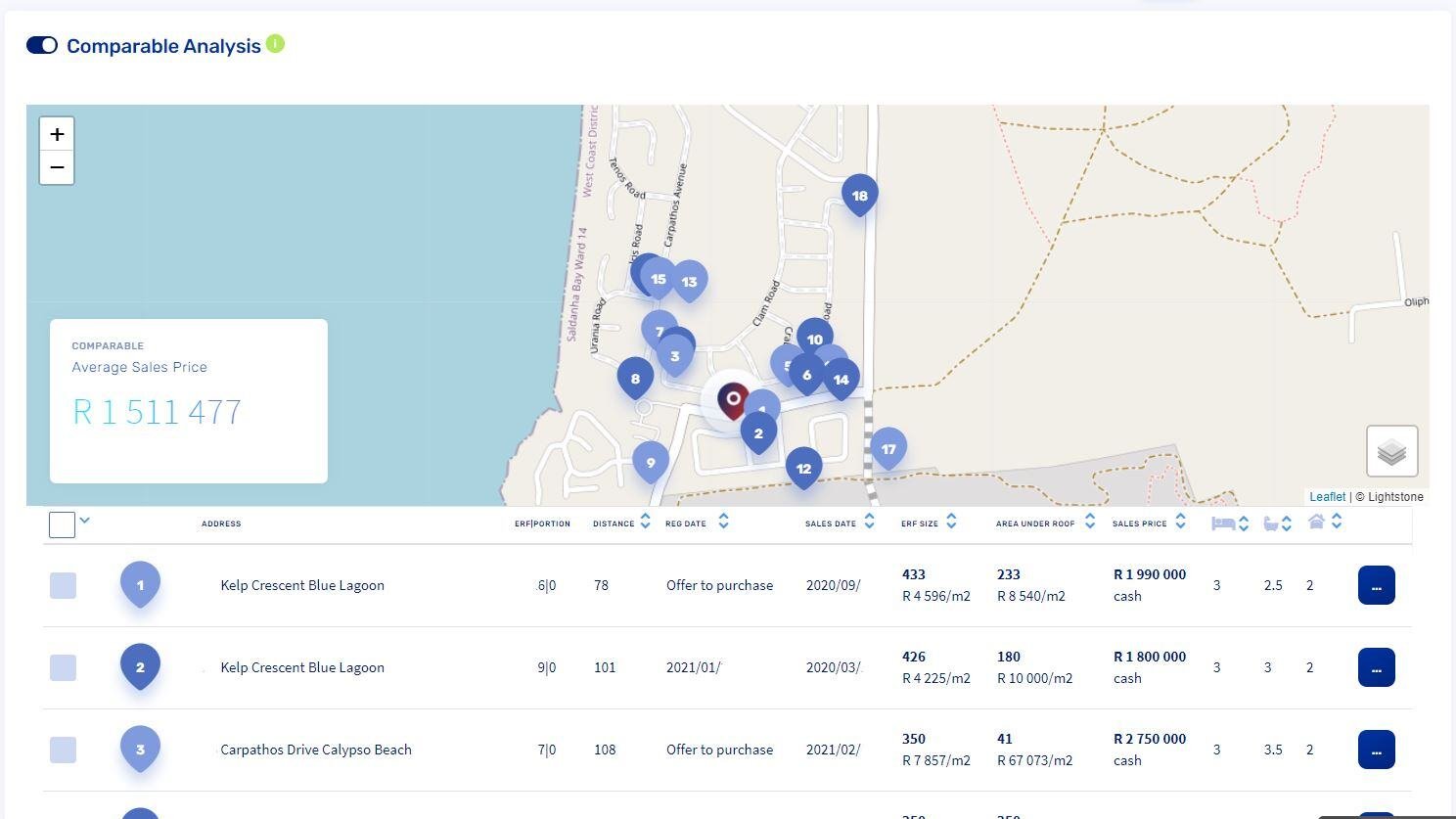The width and height of the screenshot is (1456, 819).
Task: Select map marker number 12
Action: click(803, 468)
